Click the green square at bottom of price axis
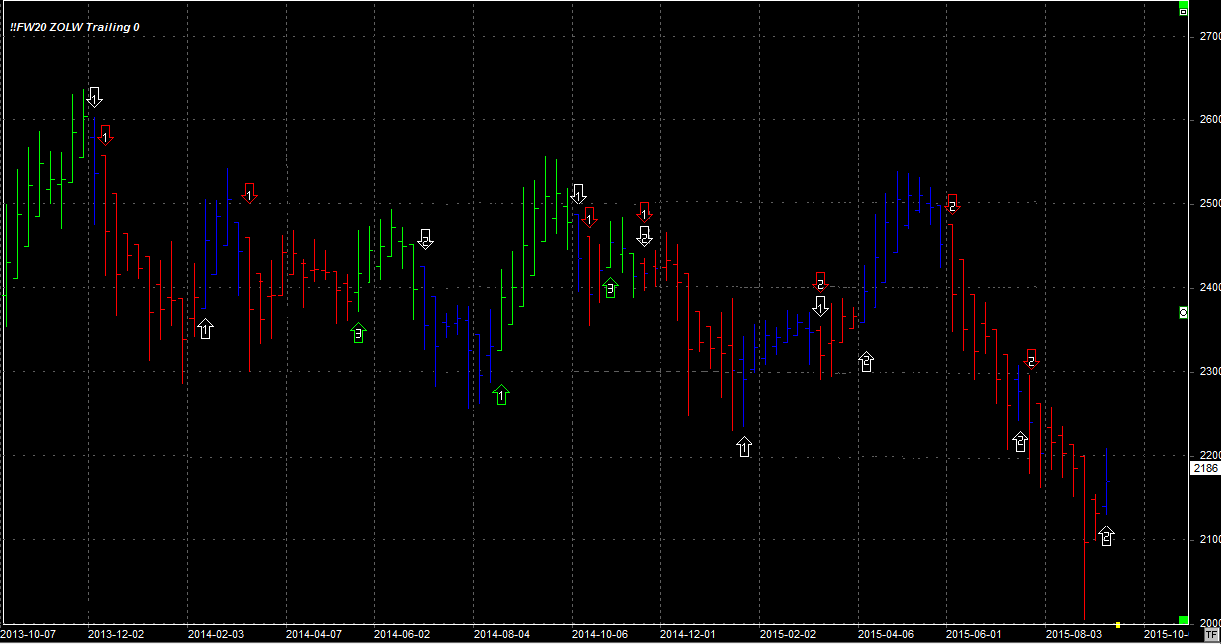 [x=1183, y=620]
